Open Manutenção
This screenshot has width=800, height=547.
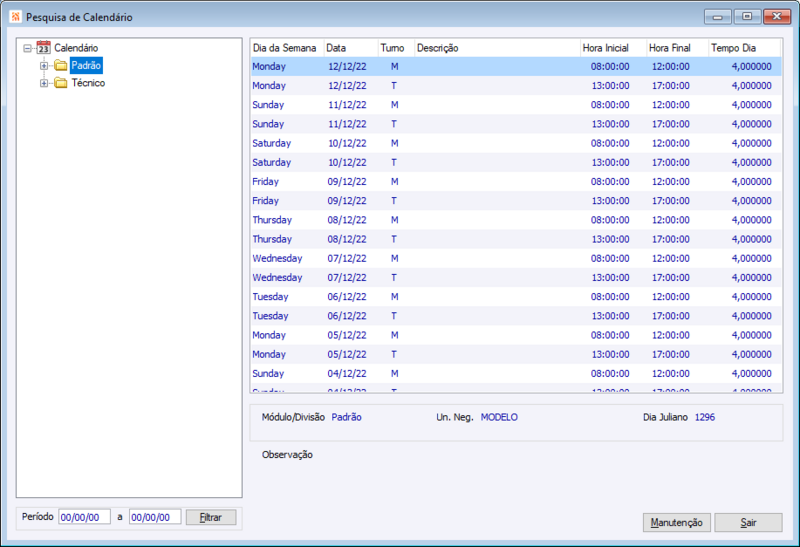point(677,523)
